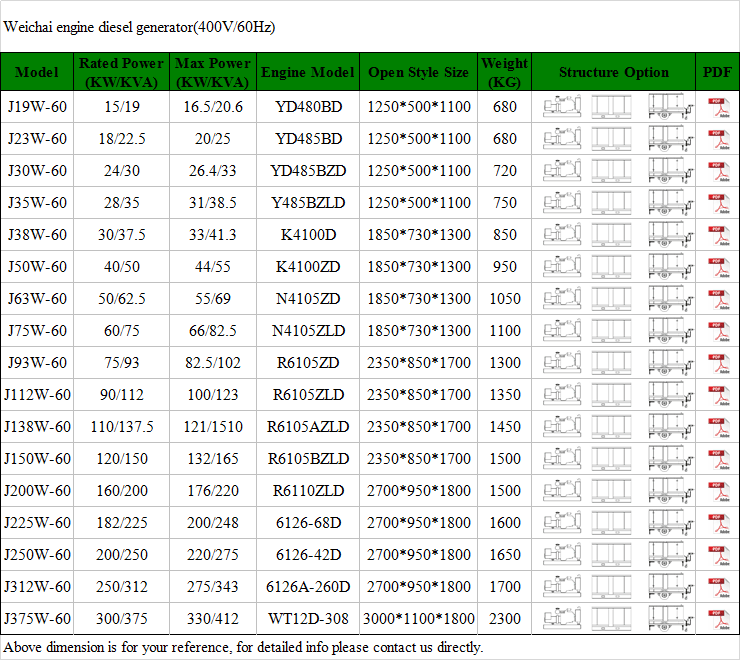Click open-style generator icon in J35W-60 row
Image resolution: width=742 pixels, height=661 pixels.
click(x=562, y=203)
